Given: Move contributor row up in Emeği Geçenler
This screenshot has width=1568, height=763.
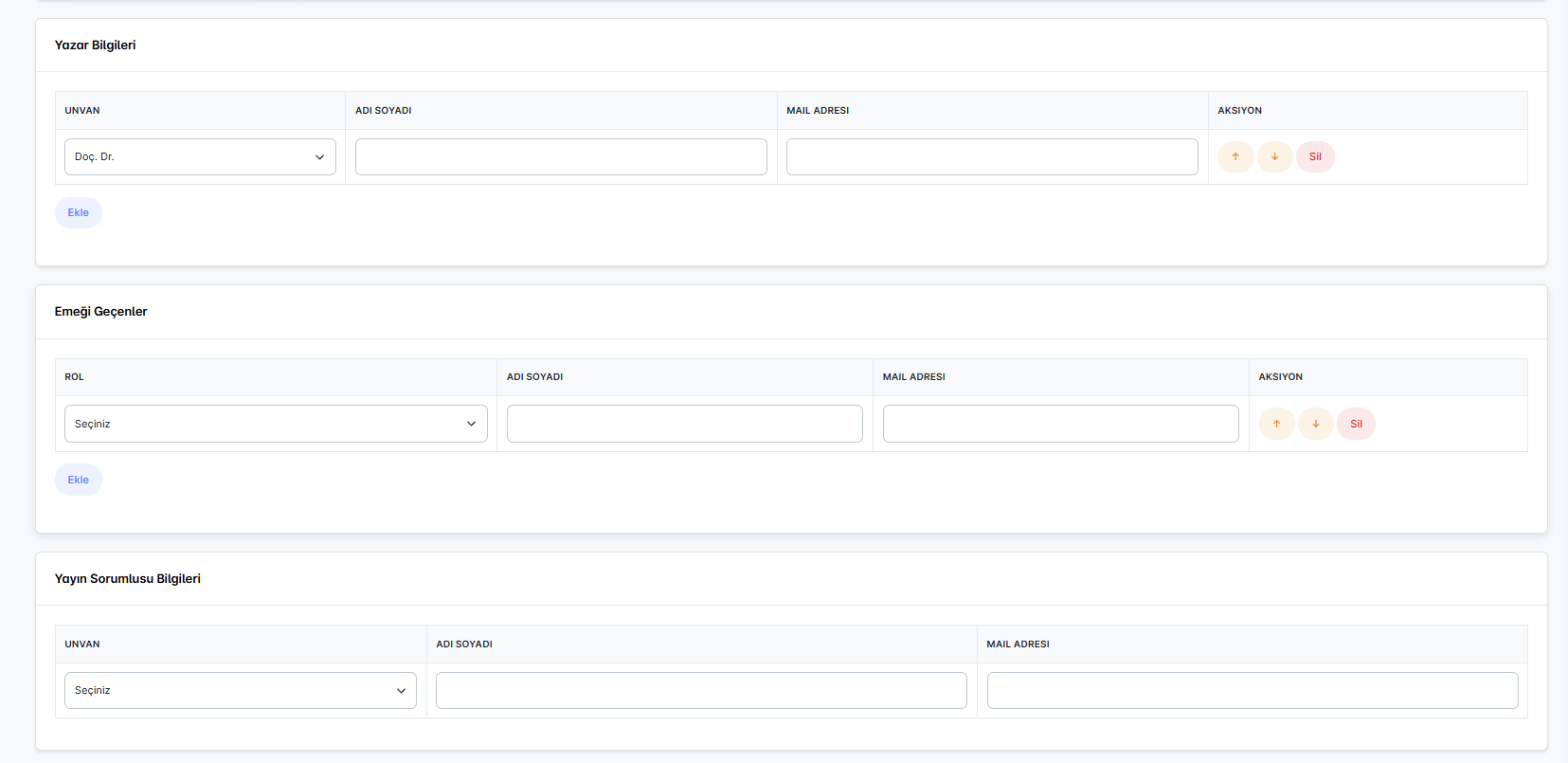Looking at the screenshot, I should click(x=1276, y=424).
